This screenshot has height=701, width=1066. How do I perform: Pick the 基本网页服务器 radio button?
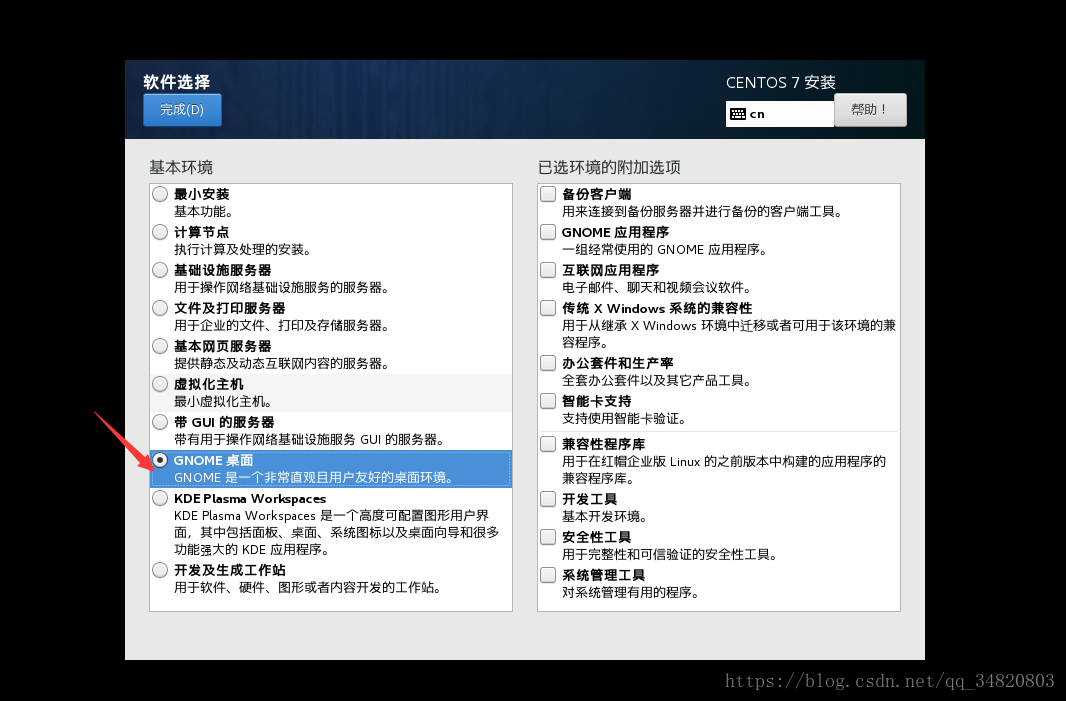coord(160,346)
